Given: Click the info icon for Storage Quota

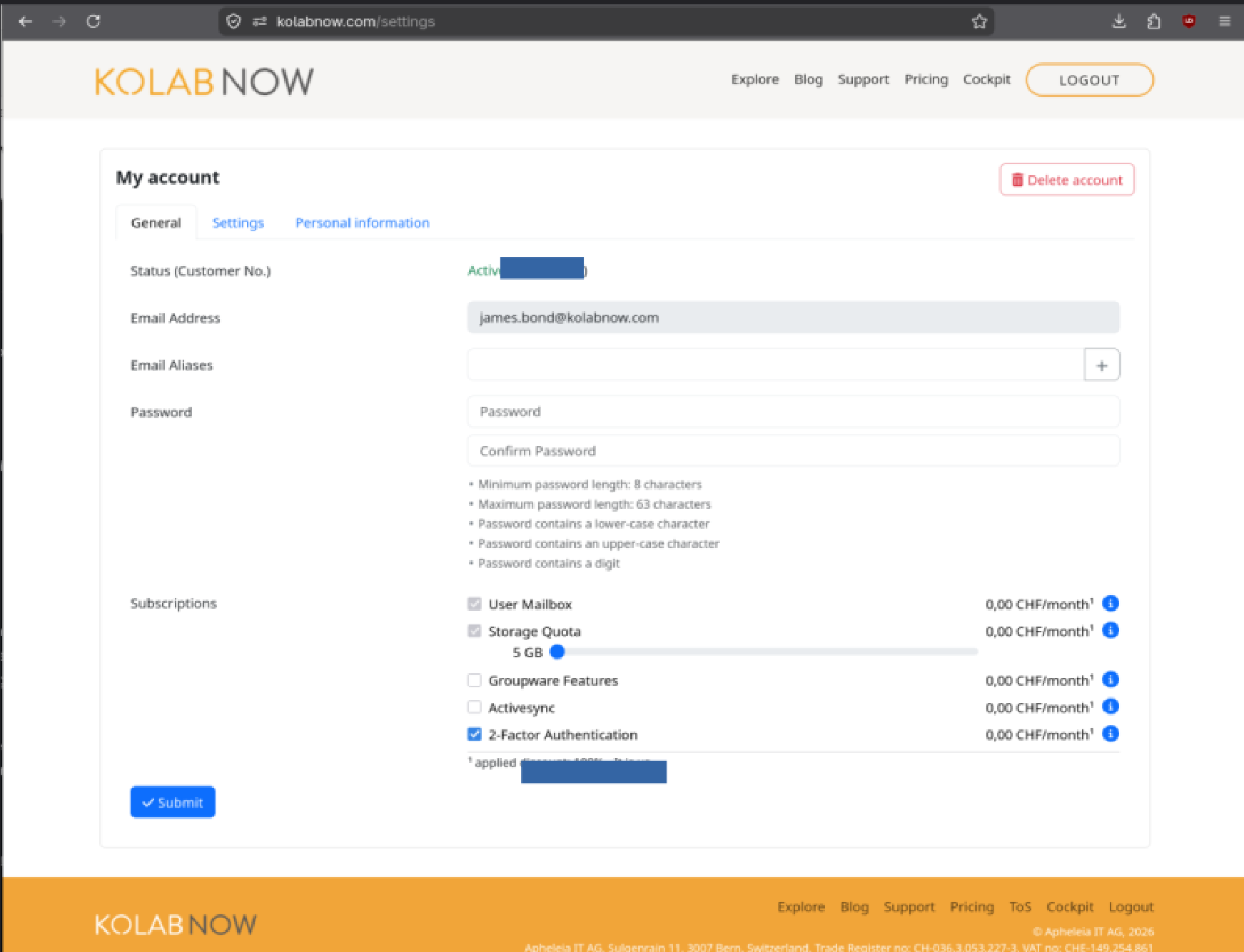Looking at the screenshot, I should click(1110, 631).
